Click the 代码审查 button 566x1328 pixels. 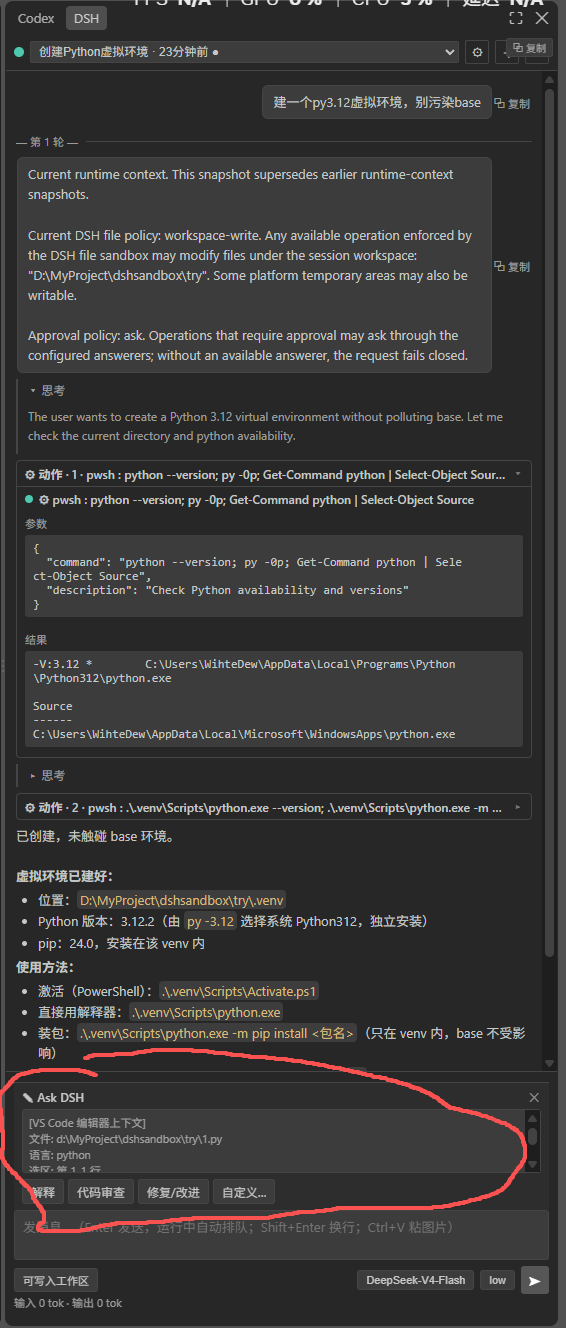(101, 1192)
